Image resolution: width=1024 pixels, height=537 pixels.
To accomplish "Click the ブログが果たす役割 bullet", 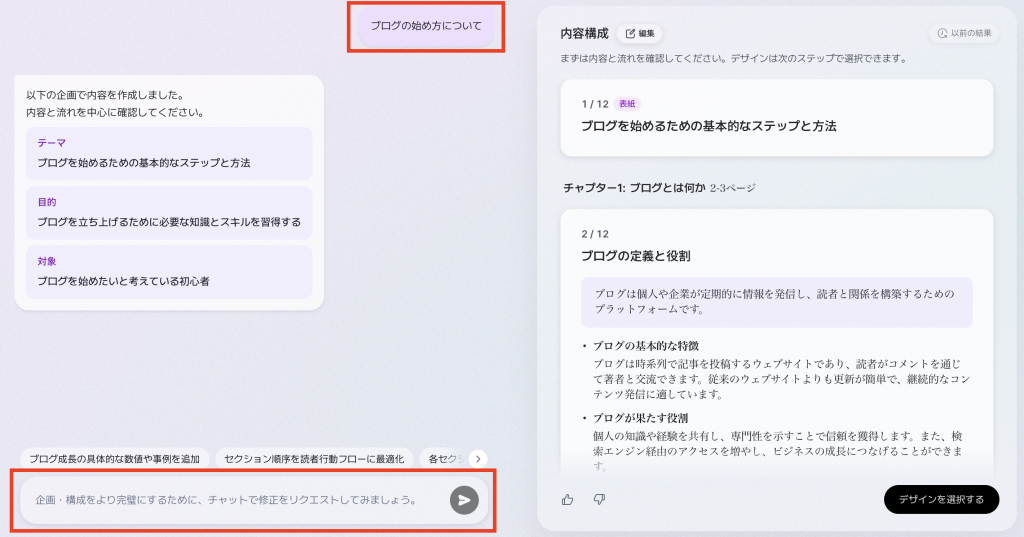I will (x=640, y=418).
